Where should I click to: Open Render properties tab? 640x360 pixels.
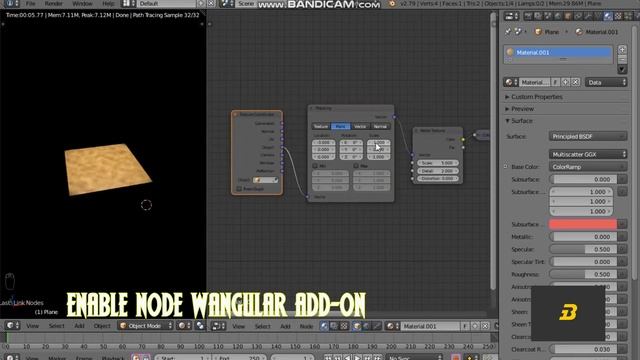click(528, 16)
